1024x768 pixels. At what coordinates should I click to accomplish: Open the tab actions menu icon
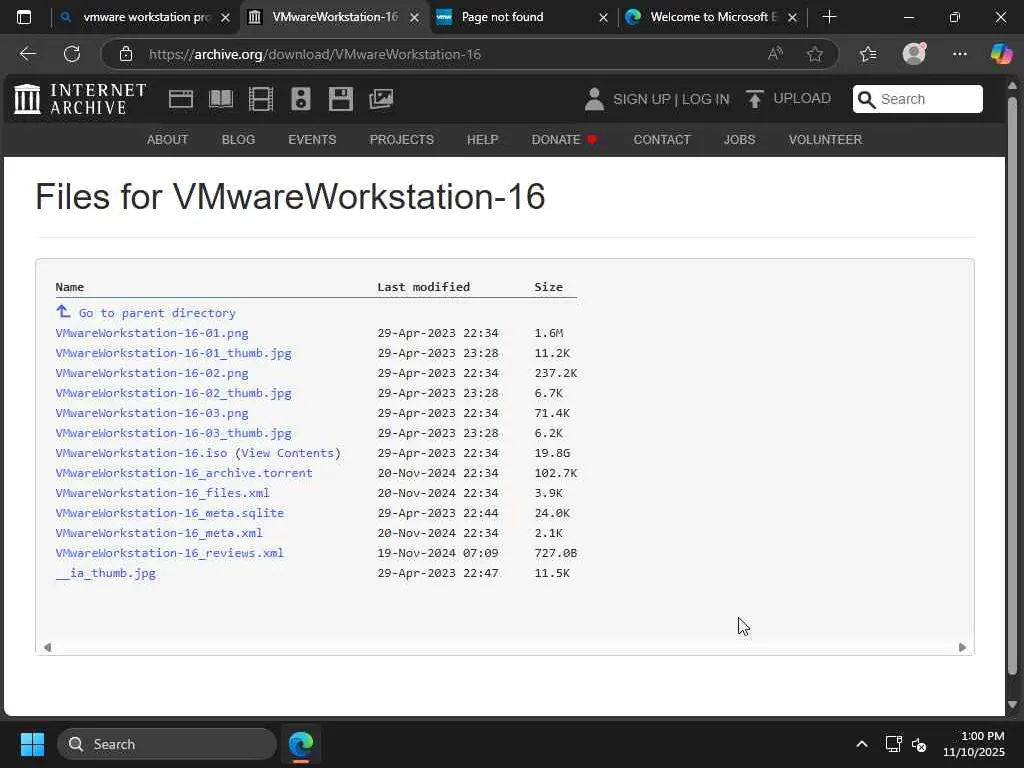pyautogui.click(x=24, y=17)
